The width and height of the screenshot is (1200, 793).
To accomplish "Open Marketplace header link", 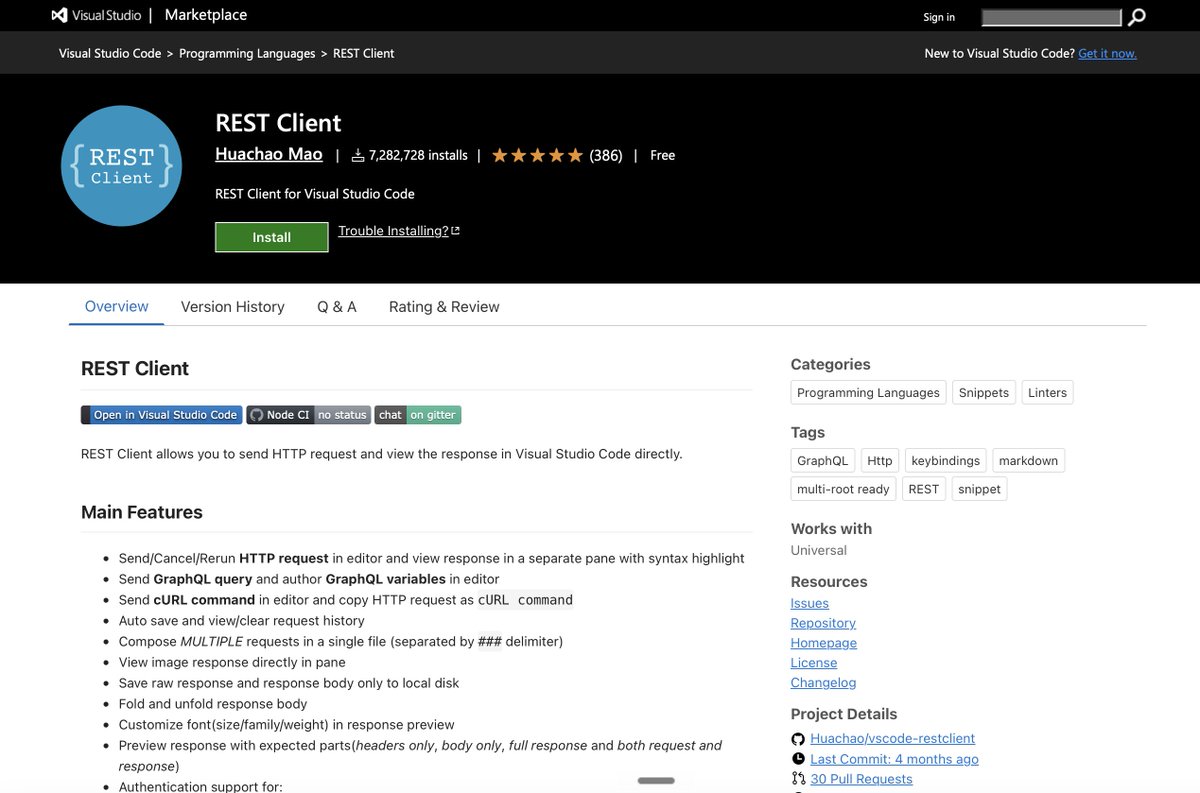I will 206,15.
